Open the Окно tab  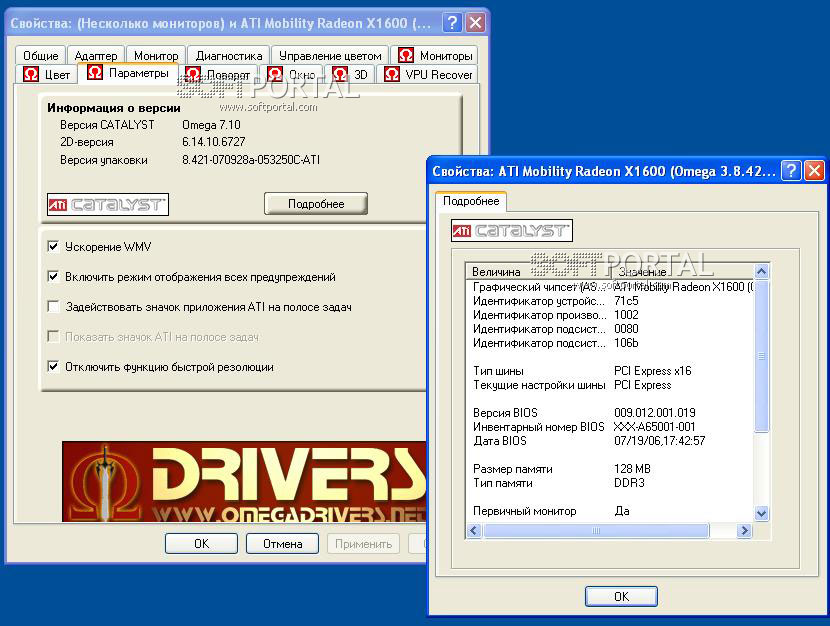292,75
